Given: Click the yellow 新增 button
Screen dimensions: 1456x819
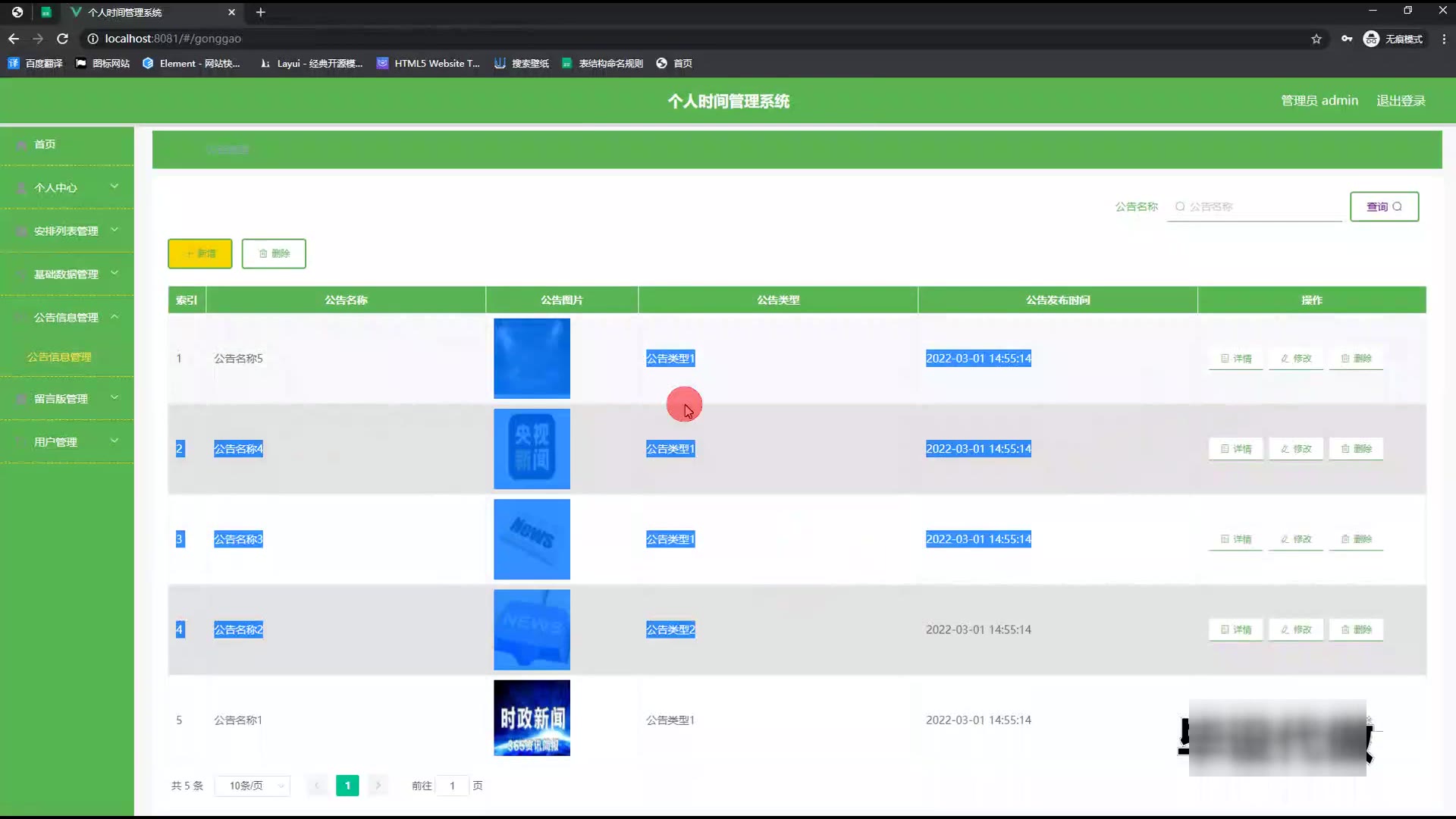Looking at the screenshot, I should tap(199, 253).
